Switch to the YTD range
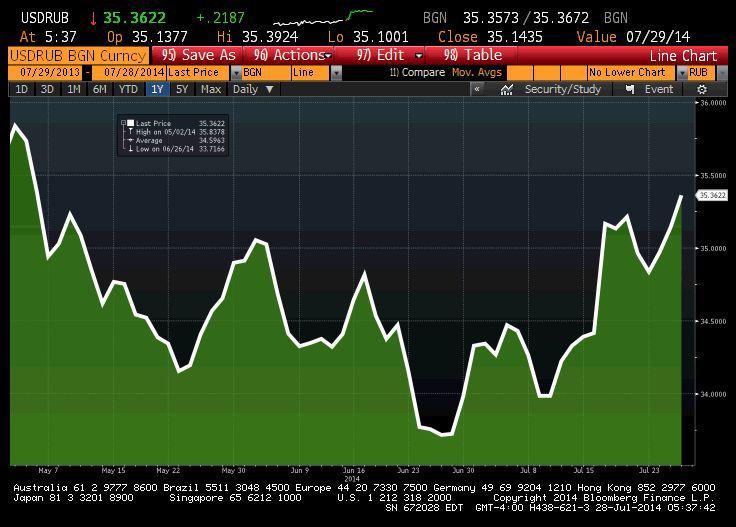 (128, 89)
